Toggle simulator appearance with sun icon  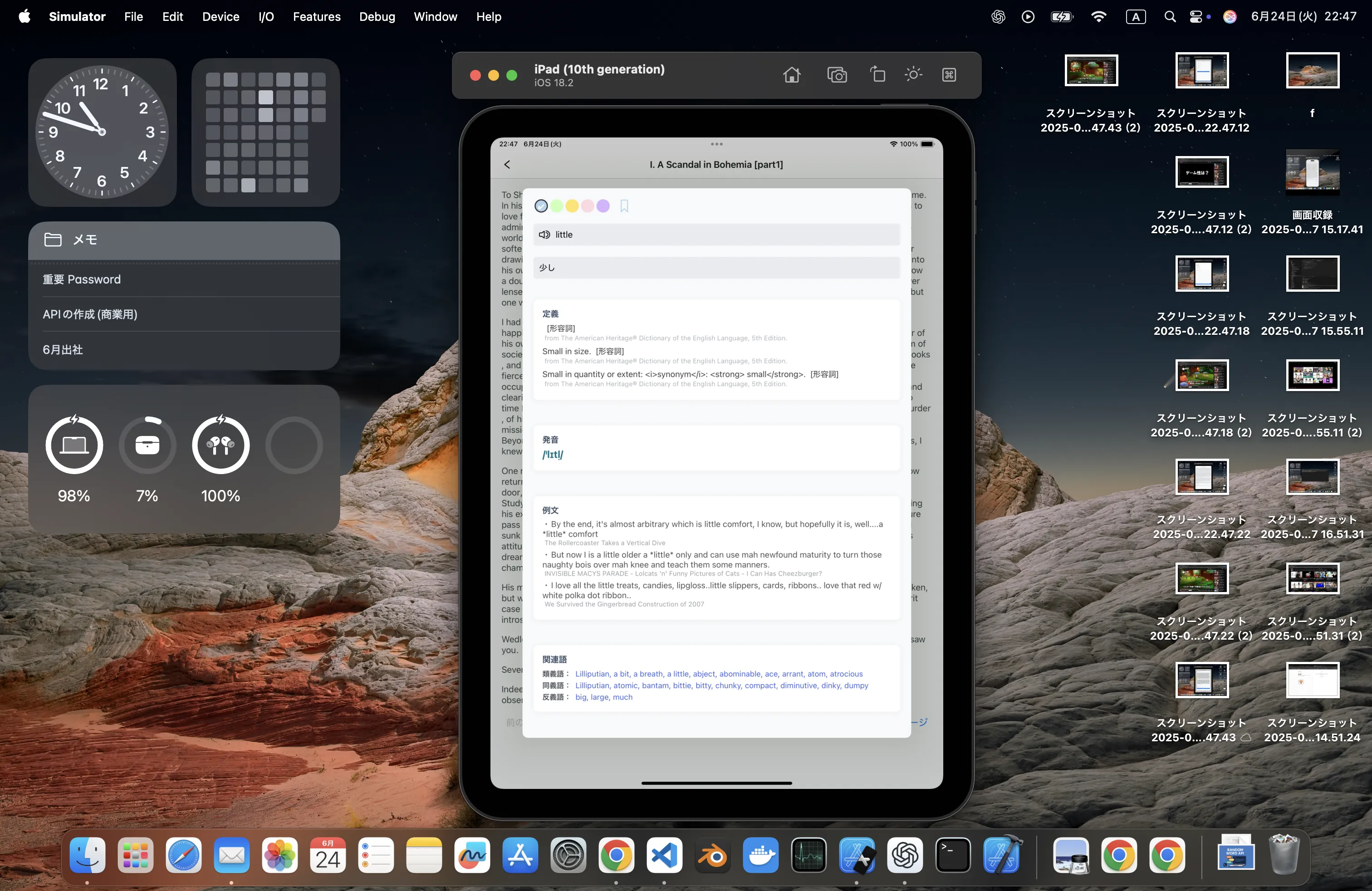click(913, 75)
